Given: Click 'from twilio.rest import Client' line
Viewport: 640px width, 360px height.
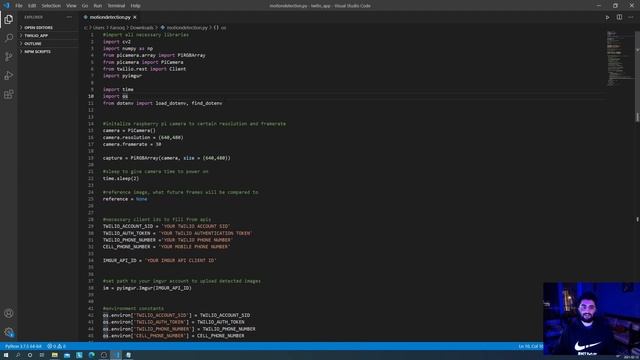Looking at the screenshot, I should pos(144,69).
